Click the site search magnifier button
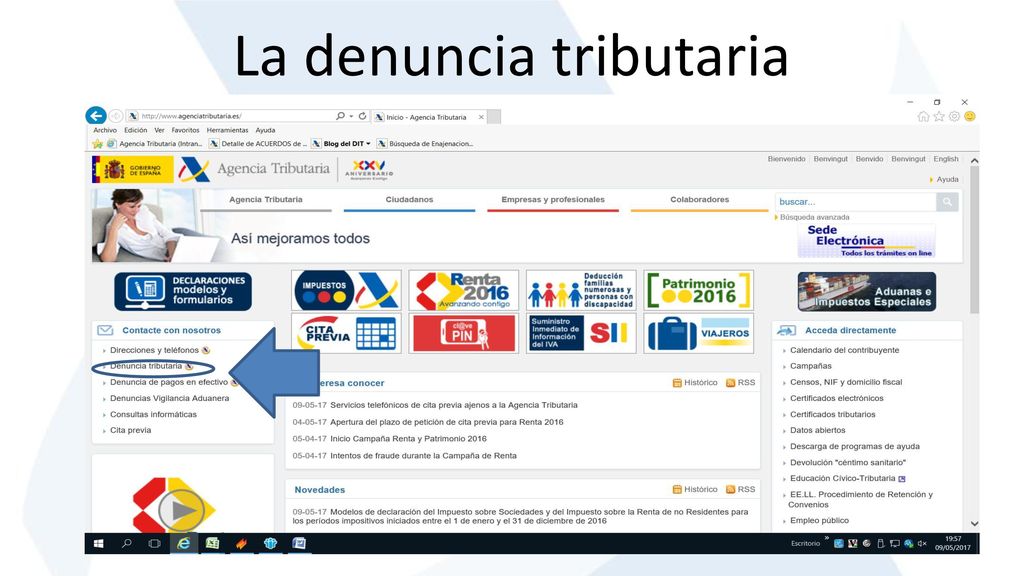The image size is (1024, 576). (947, 202)
